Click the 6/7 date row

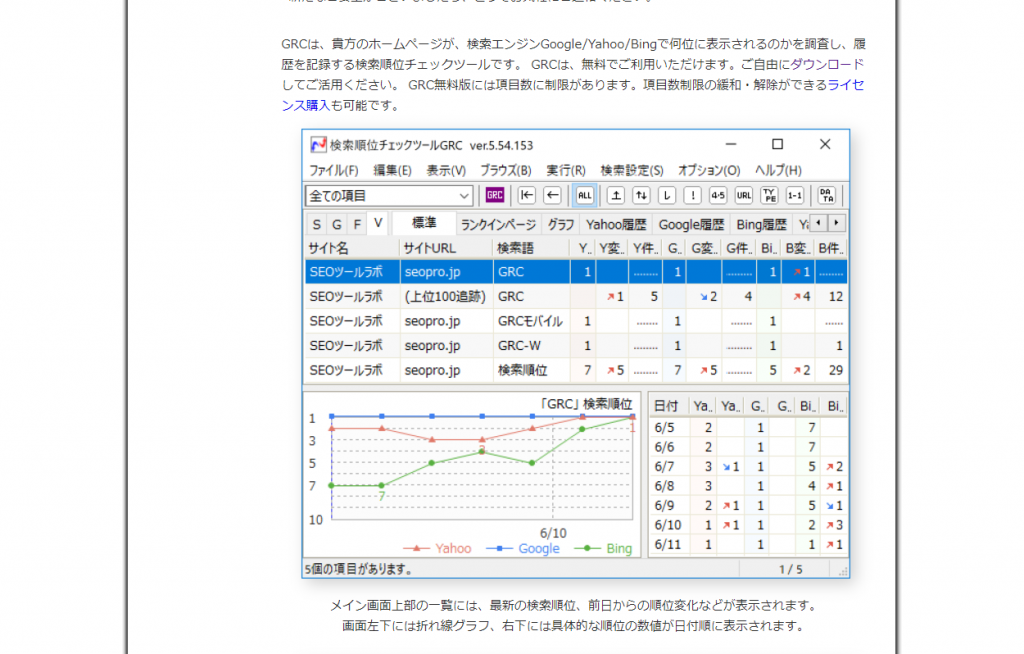pos(748,466)
